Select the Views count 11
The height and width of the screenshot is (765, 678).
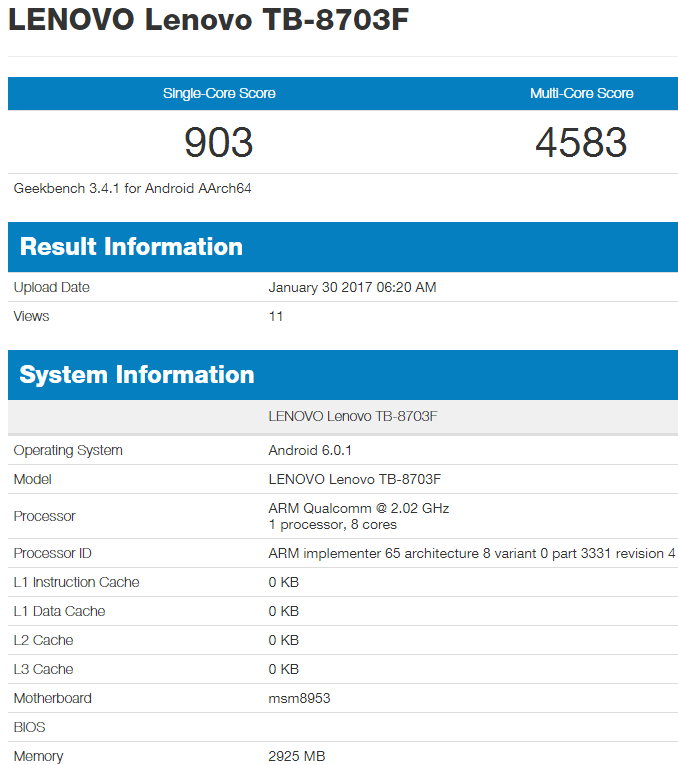click(276, 316)
